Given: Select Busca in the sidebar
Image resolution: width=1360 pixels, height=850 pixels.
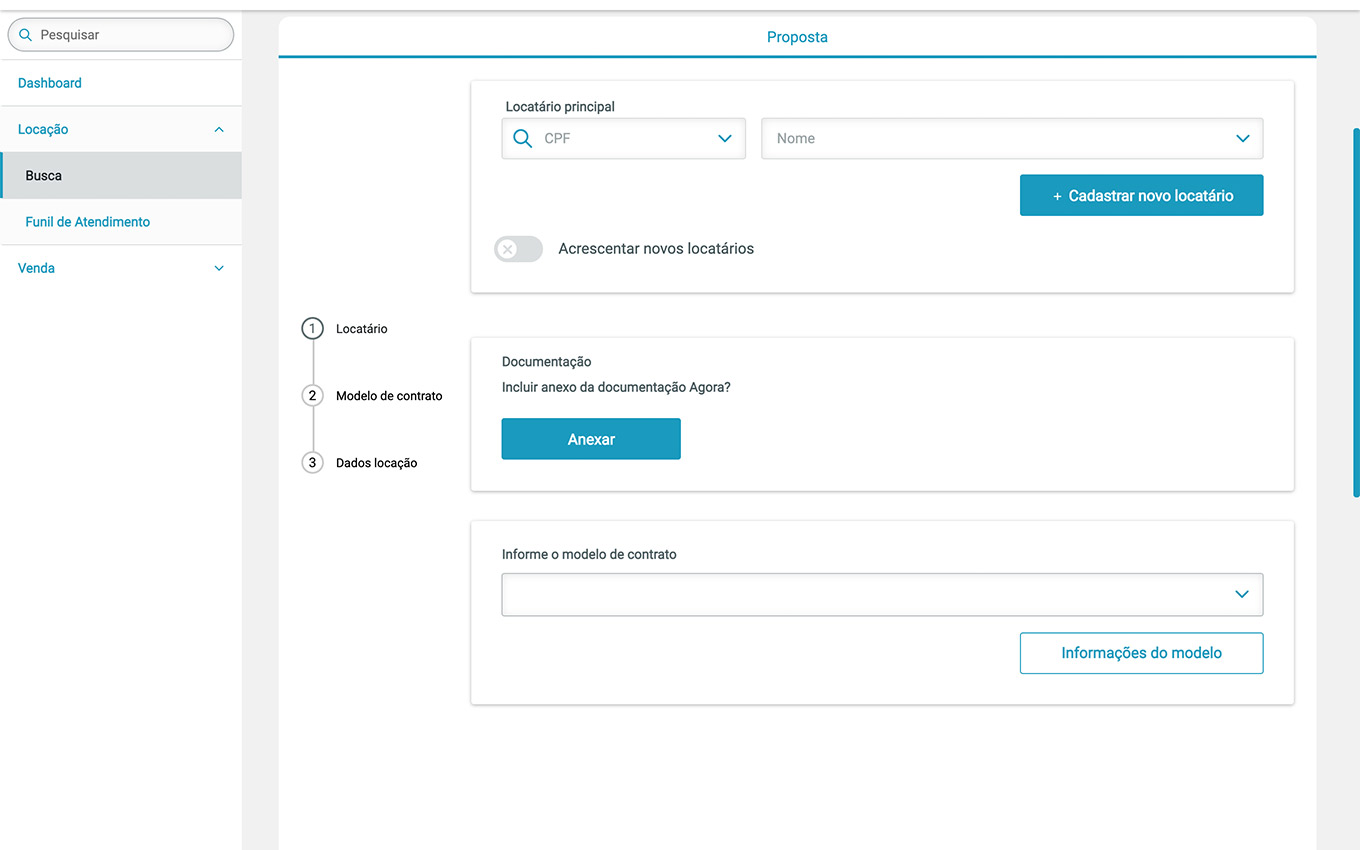Looking at the screenshot, I should coord(44,176).
